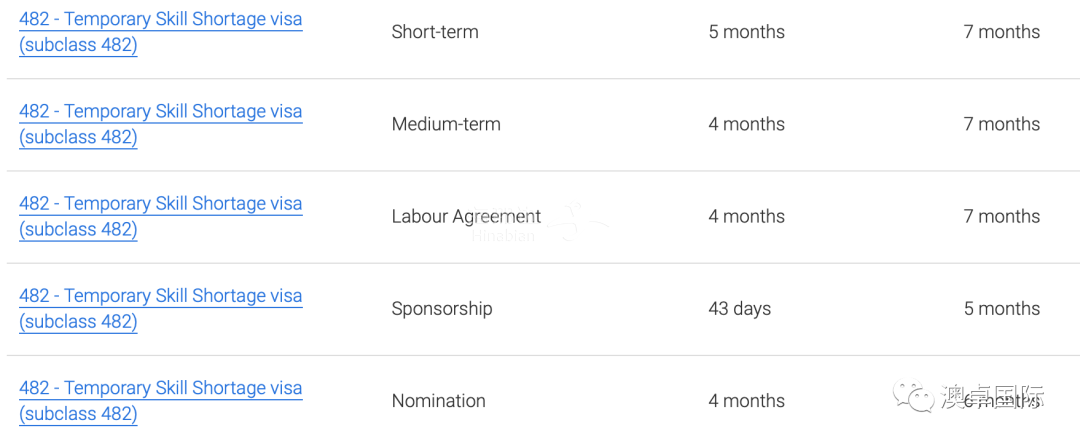The image size is (1080, 444).
Task: Click 7 months in the Short-term row
Action: [1001, 32]
